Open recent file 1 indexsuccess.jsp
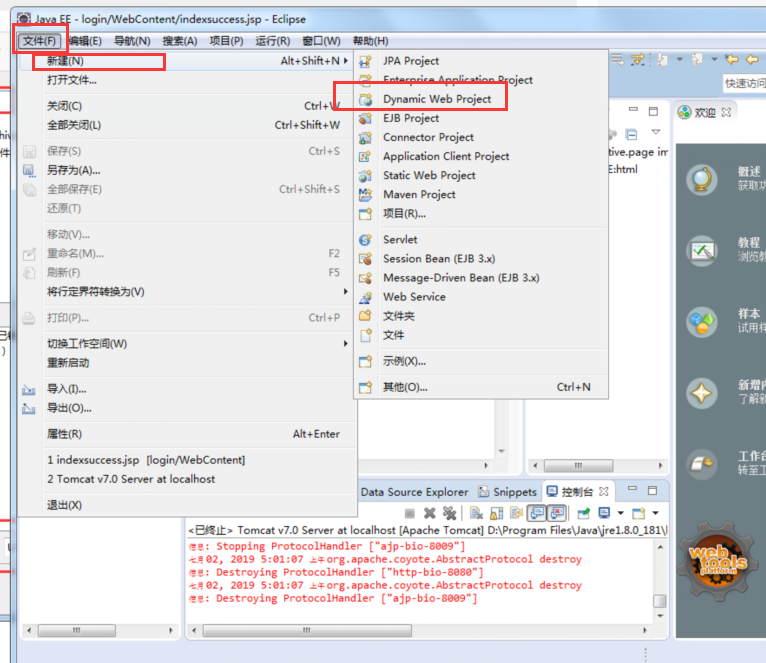This screenshot has width=766, height=663. [x=187, y=460]
